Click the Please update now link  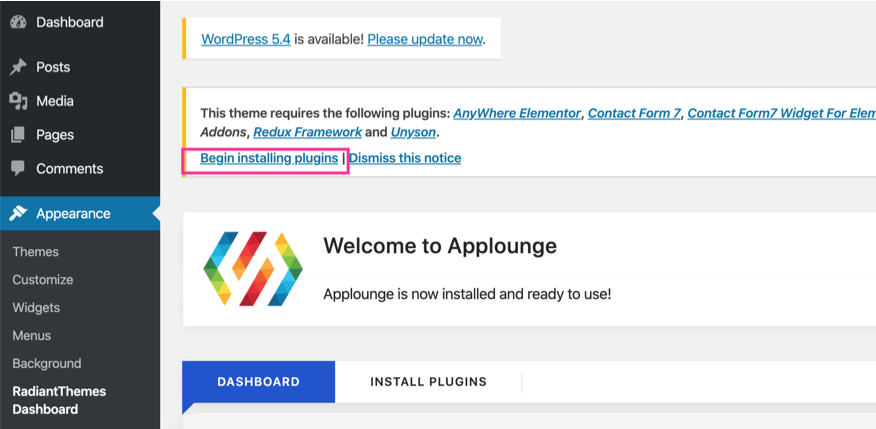click(x=425, y=40)
